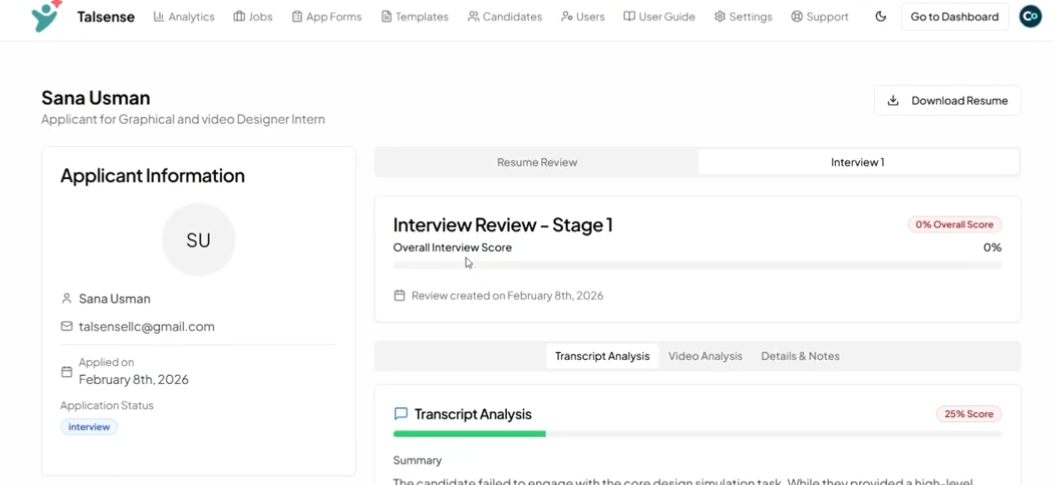This screenshot has height=485, width=1053.
Task: Open the Templates section
Action: coord(414,17)
